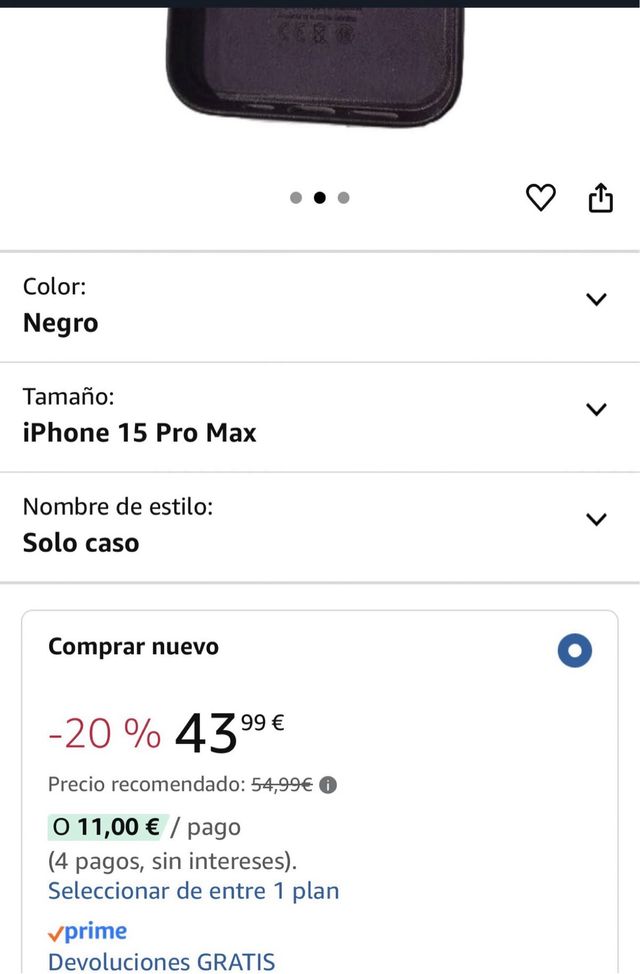Click the heart outline above the dropdowns

(x=541, y=198)
